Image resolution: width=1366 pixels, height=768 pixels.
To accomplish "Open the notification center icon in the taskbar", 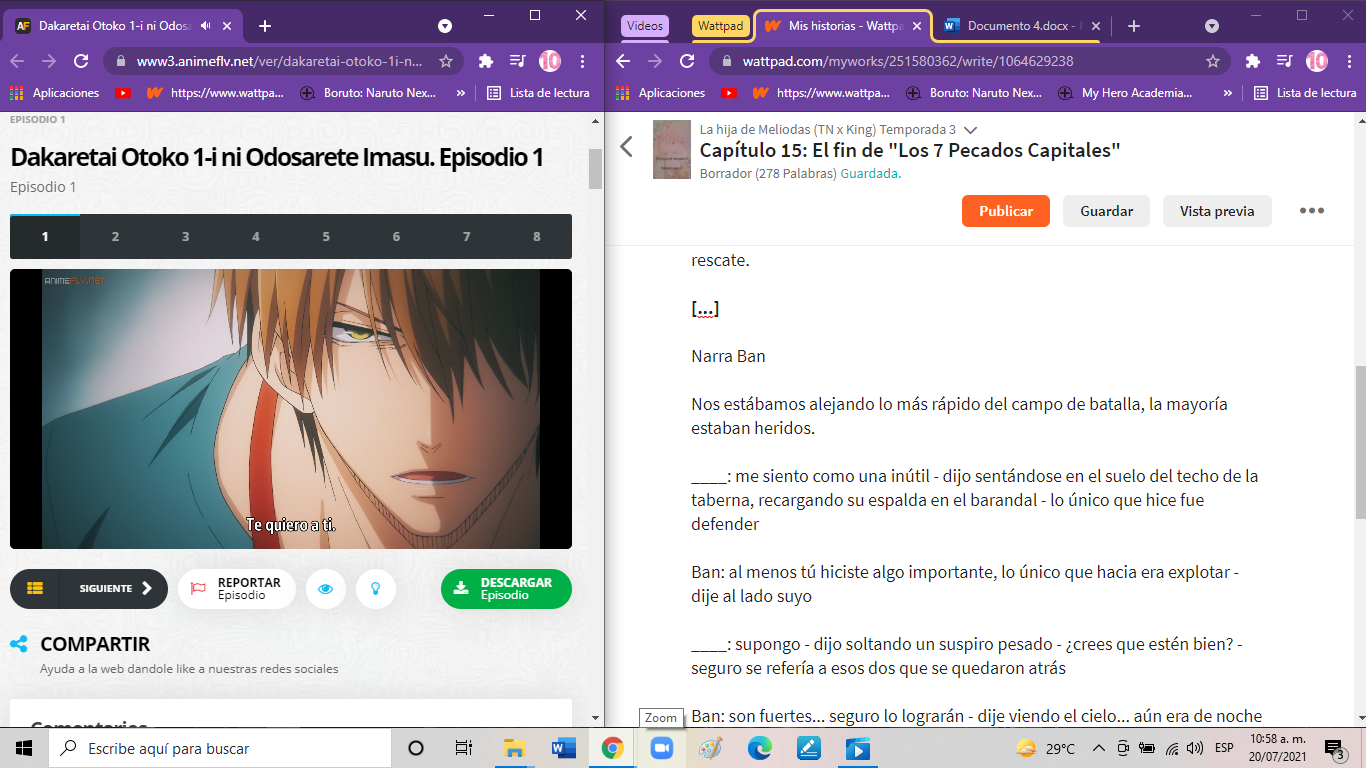I will (1333, 748).
